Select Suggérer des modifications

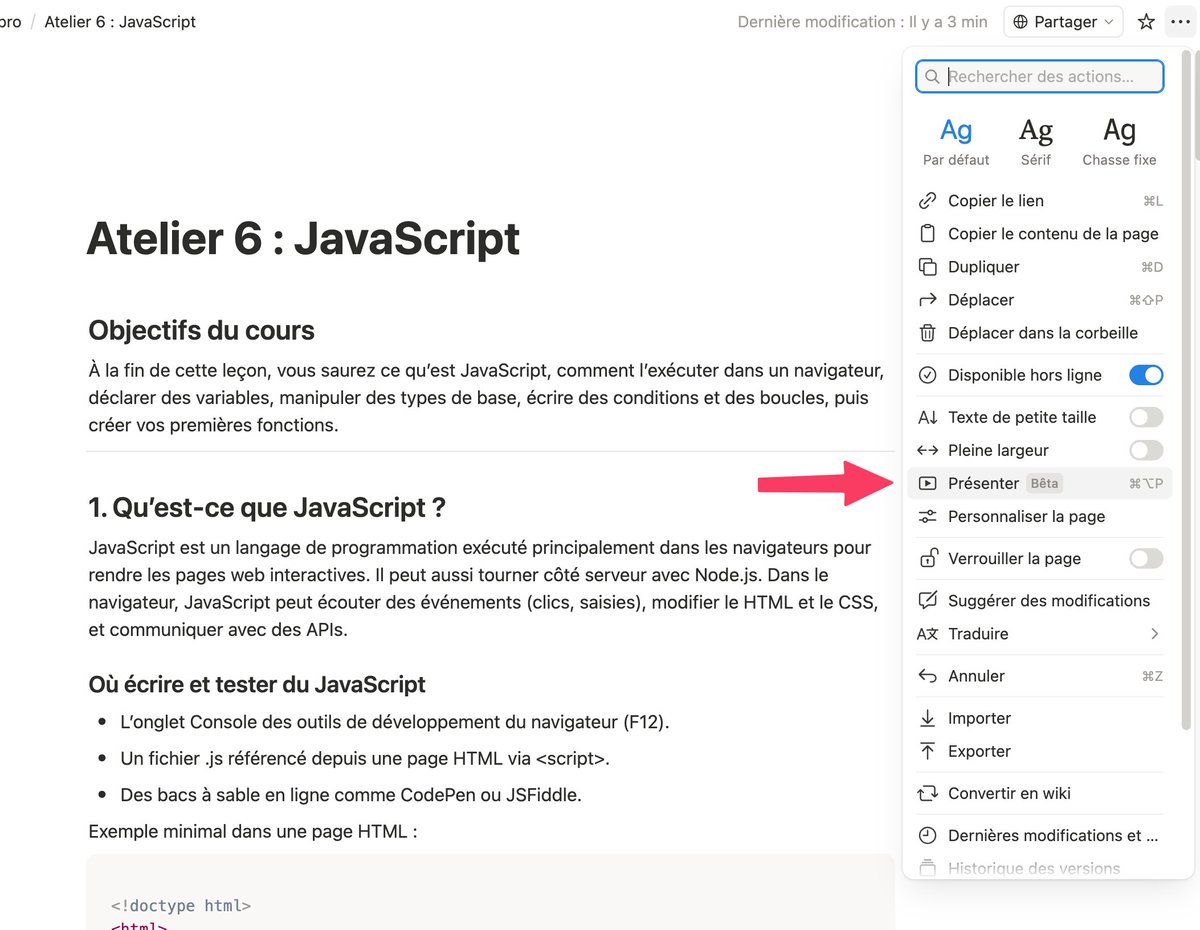pos(1040,600)
